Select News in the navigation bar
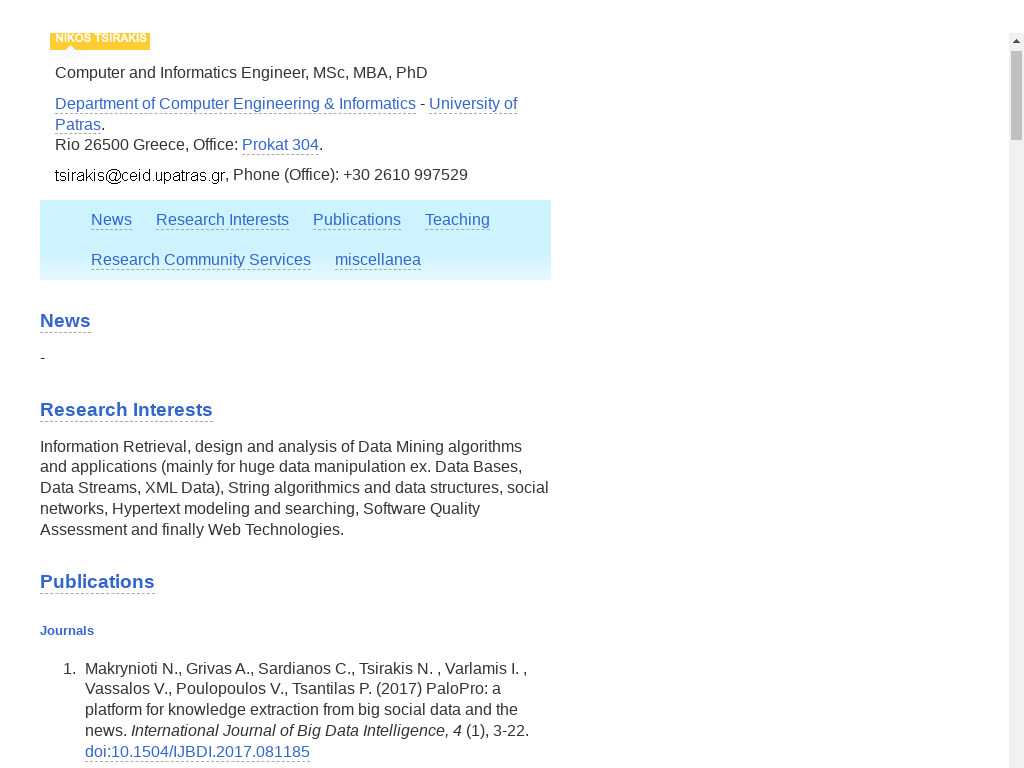This screenshot has width=1024, height=768. tap(111, 220)
